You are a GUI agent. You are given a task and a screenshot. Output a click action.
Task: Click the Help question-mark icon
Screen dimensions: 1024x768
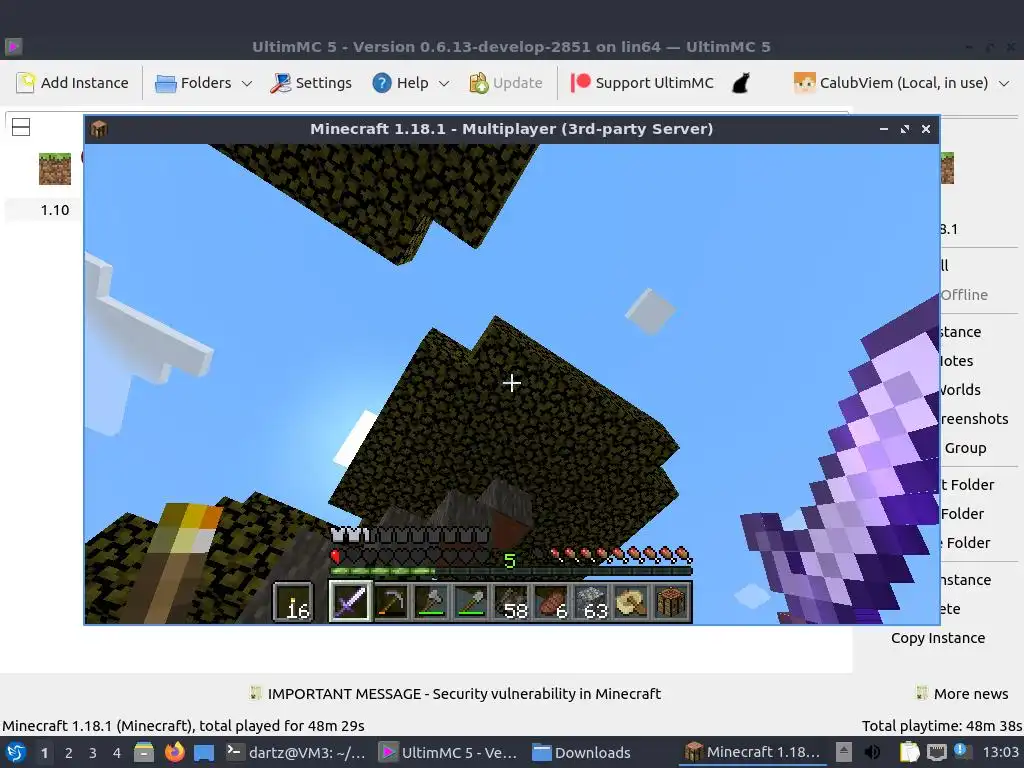(381, 83)
